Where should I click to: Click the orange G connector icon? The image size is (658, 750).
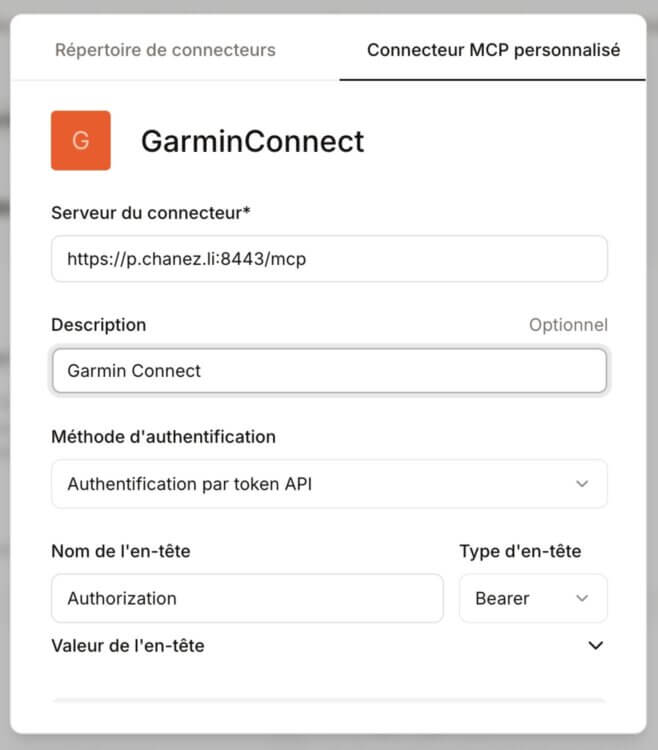pos(81,141)
